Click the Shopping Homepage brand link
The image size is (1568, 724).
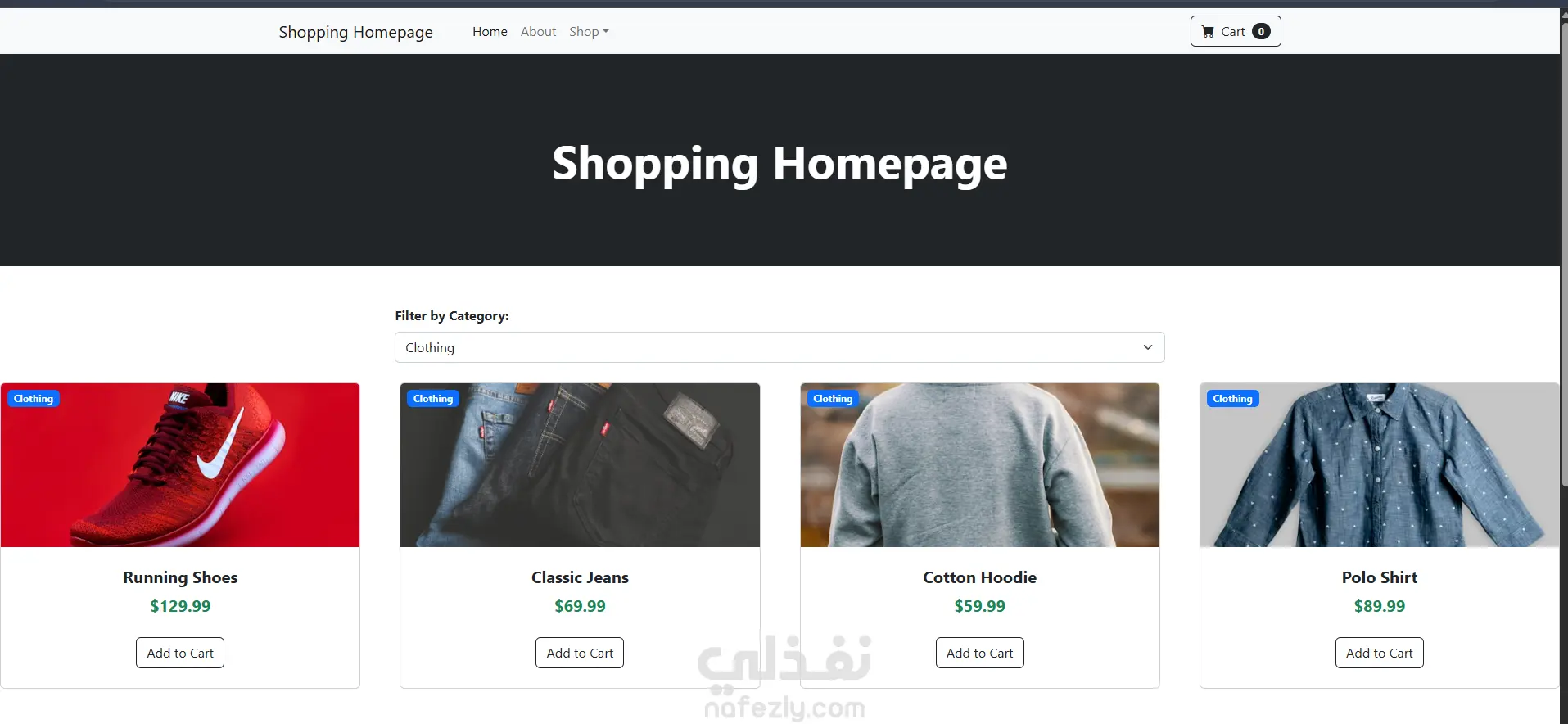355,32
